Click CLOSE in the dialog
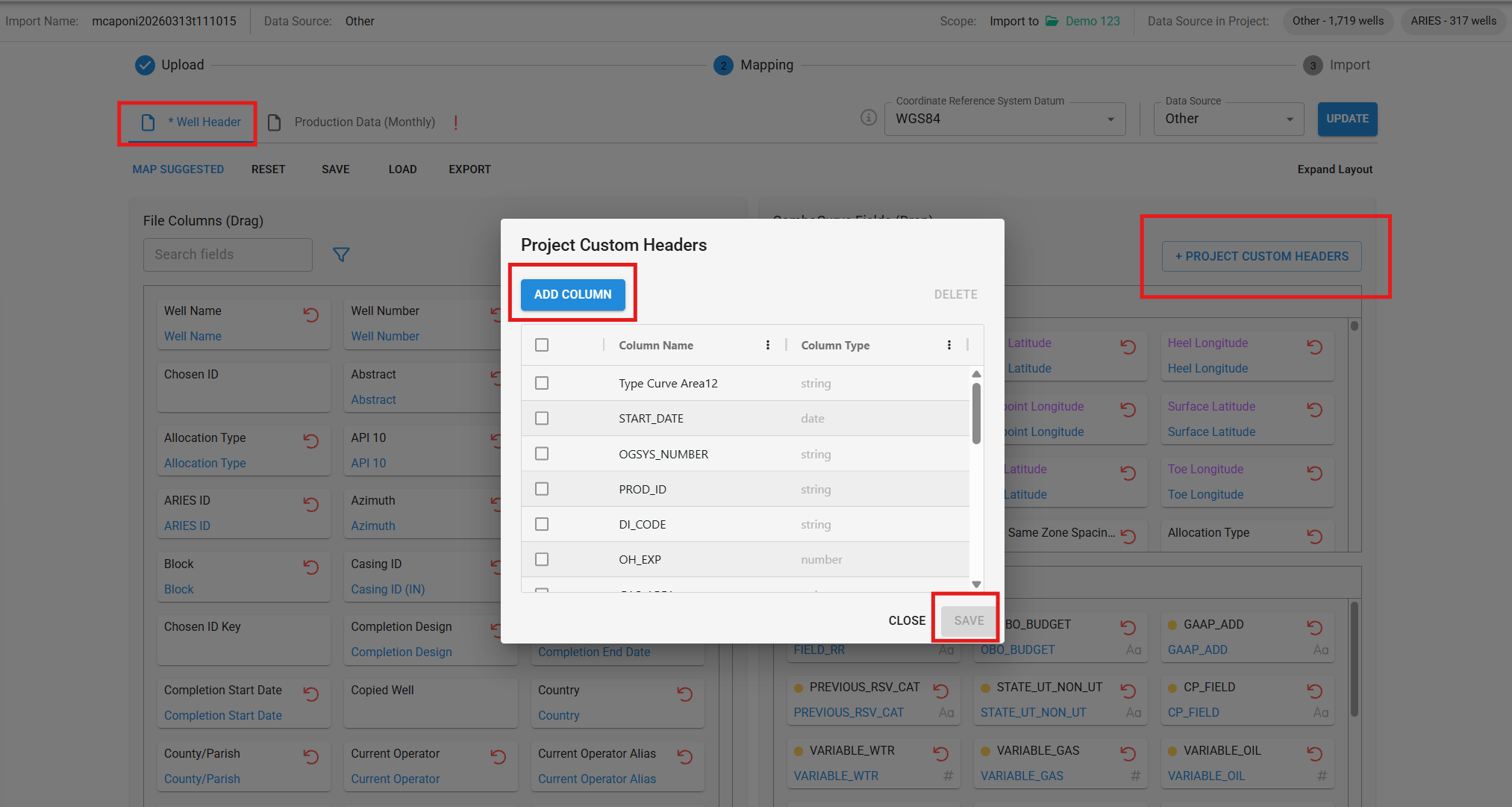Viewport: 1512px width, 807px height. click(907, 620)
